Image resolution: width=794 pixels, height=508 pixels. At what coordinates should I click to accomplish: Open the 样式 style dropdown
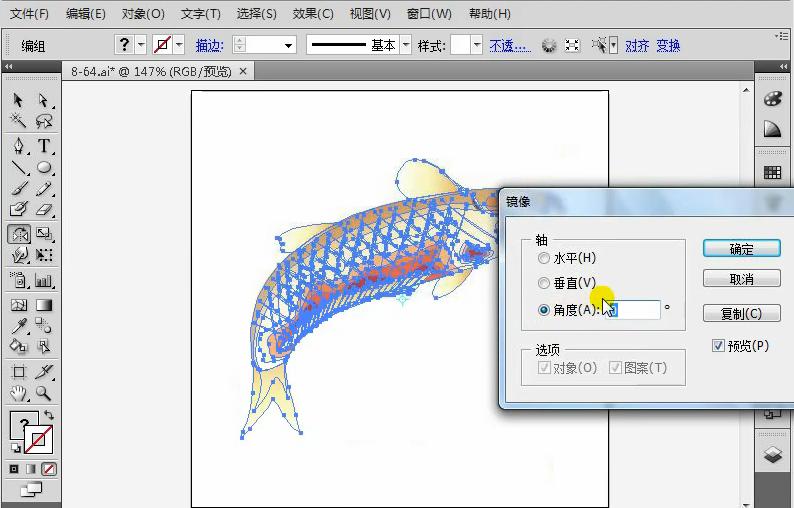(477, 45)
